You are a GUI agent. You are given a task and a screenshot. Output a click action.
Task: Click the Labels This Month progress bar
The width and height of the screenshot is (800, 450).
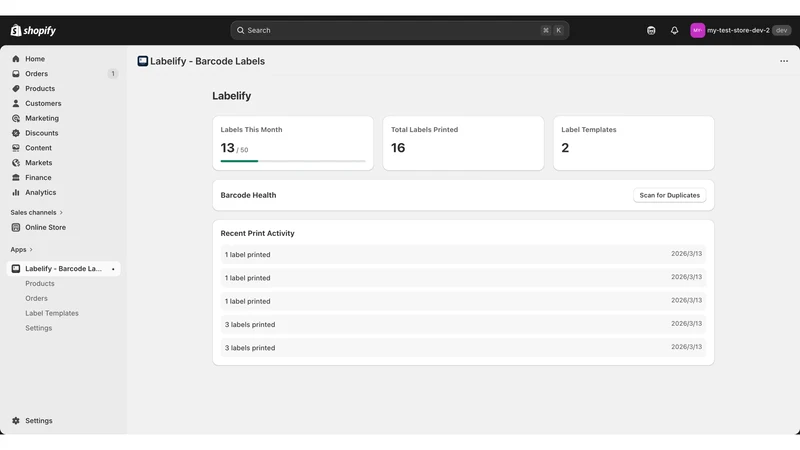coord(293,161)
